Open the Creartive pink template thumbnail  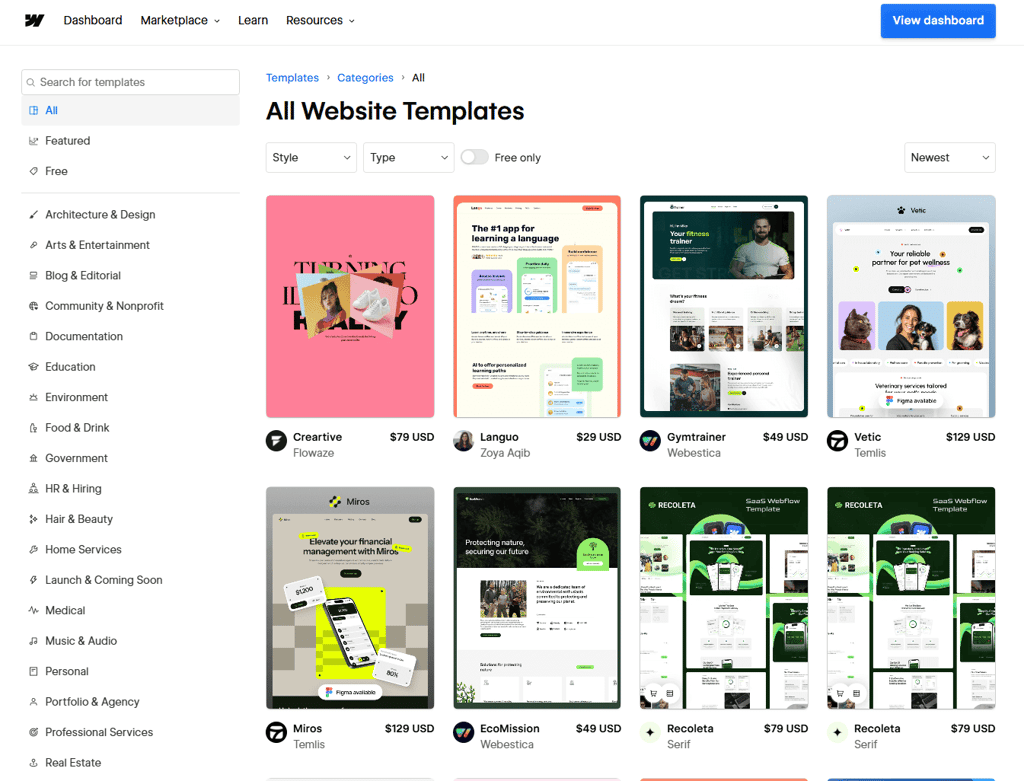coord(350,306)
